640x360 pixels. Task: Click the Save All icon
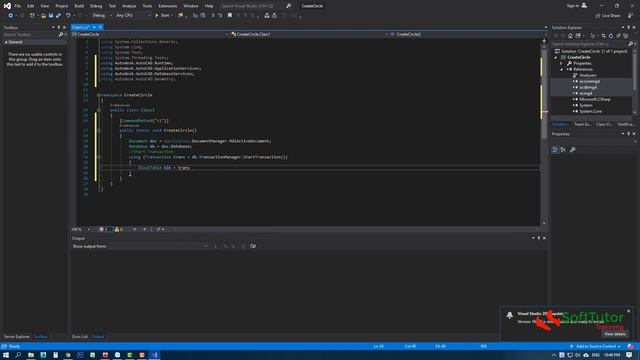58,16
